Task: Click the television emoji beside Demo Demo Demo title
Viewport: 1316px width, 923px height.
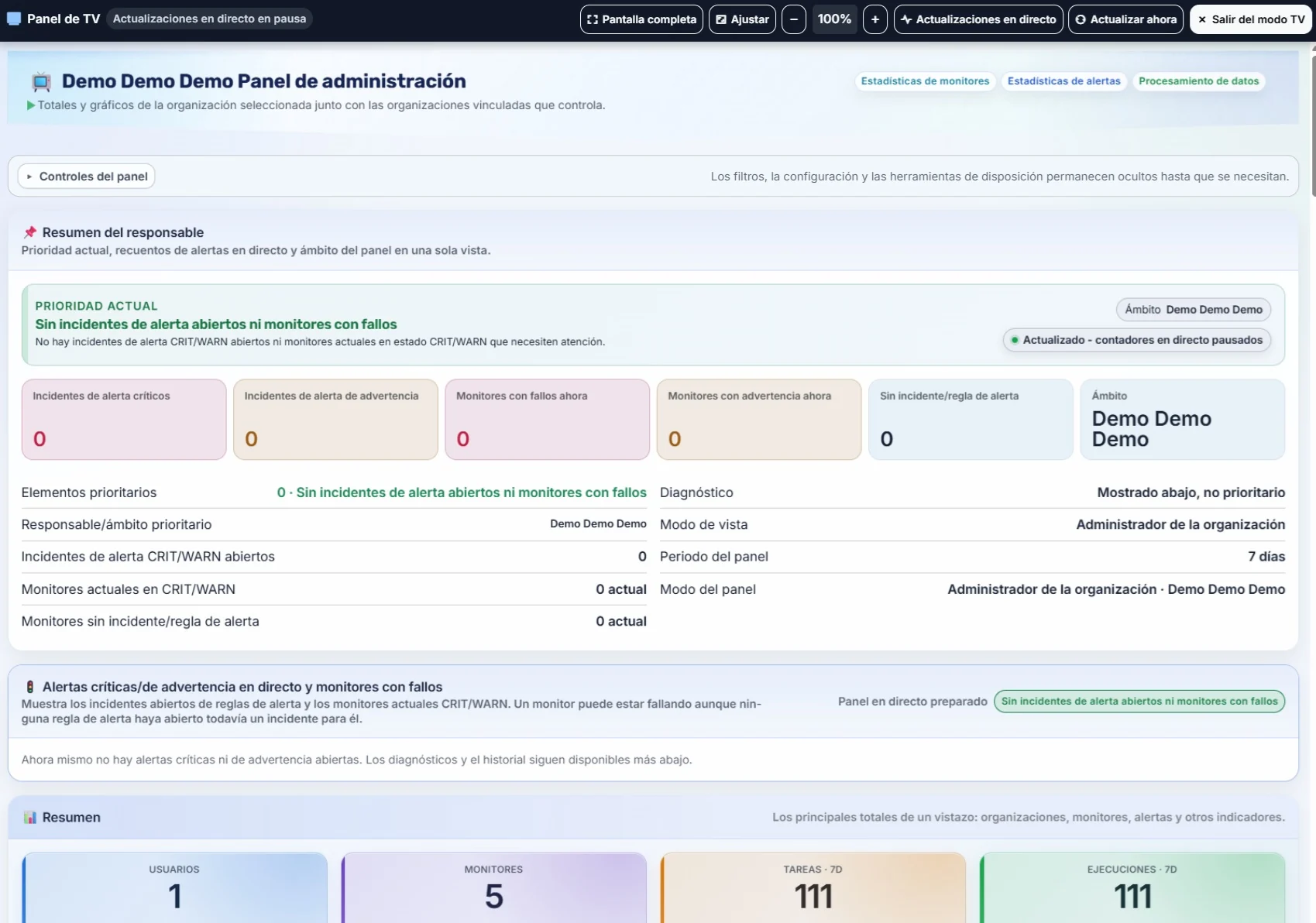Action: (42, 81)
